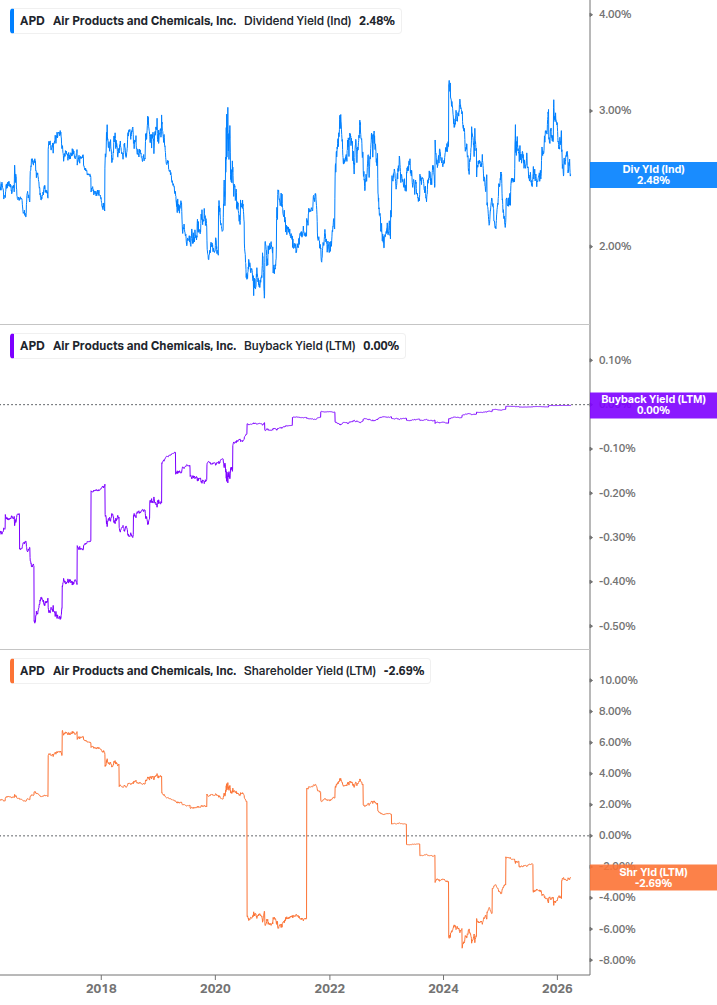Click the -6.00% tick on shareholder yield axis
The width and height of the screenshot is (717, 1005).
(618, 929)
